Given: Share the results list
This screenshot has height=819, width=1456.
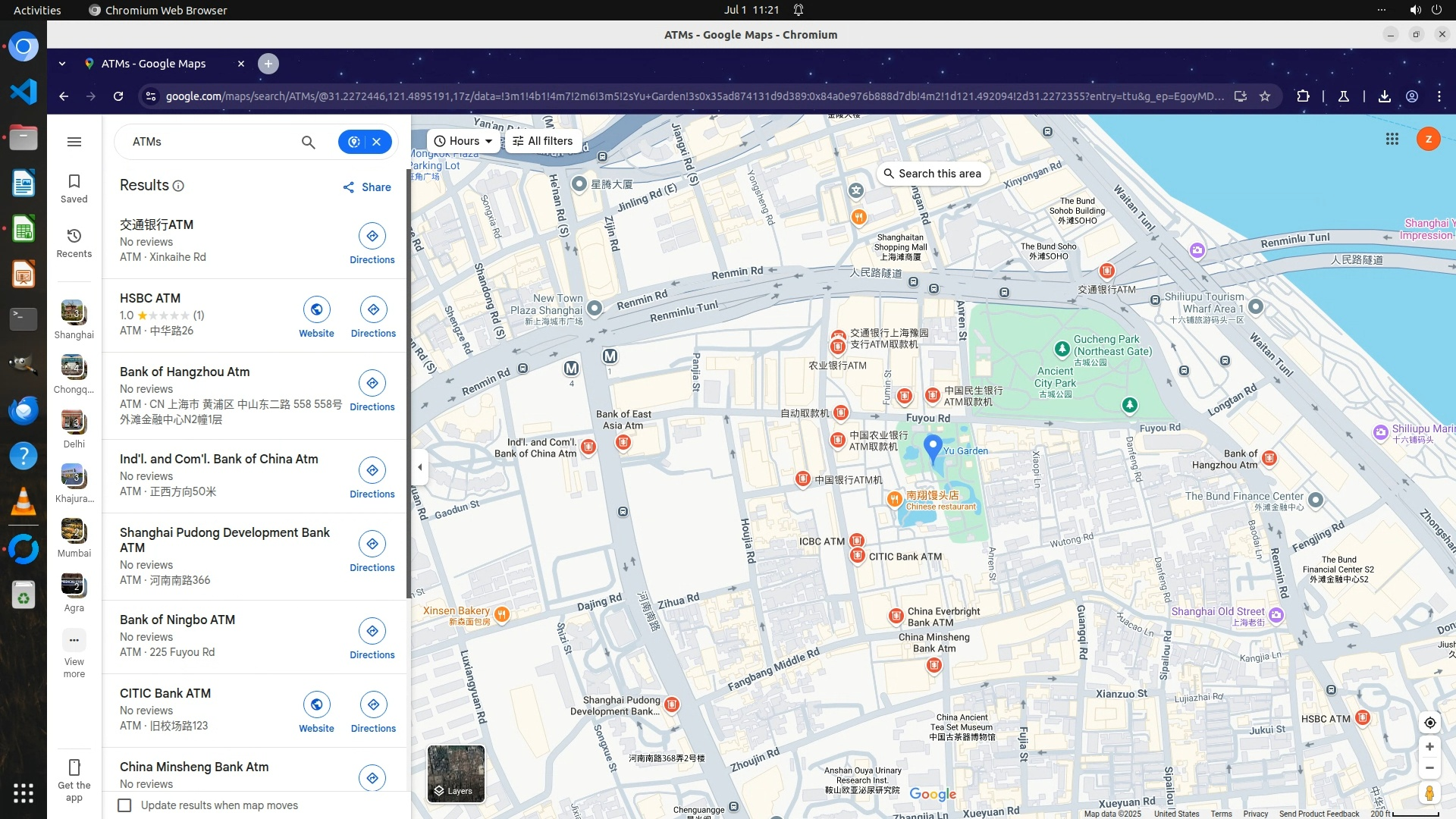Looking at the screenshot, I should point(367,187).
